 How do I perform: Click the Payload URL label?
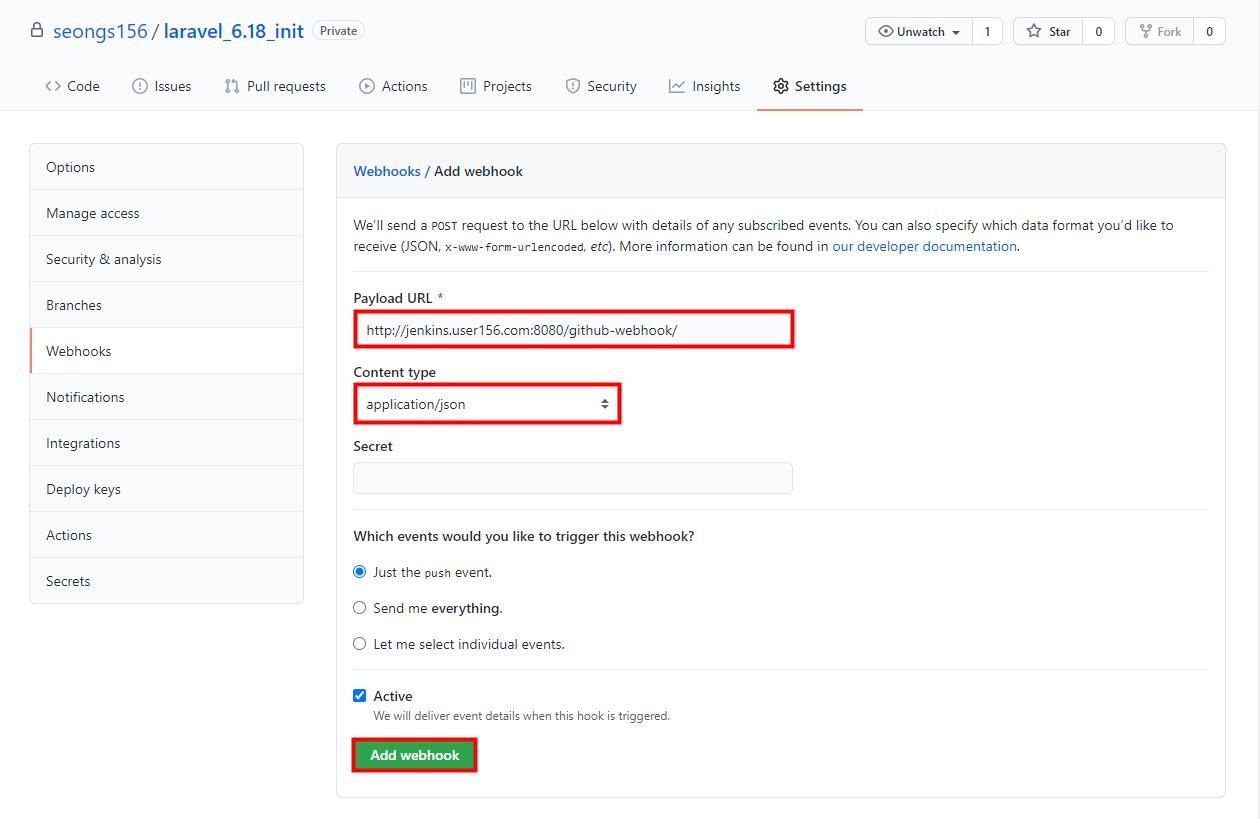coord(393,298)
